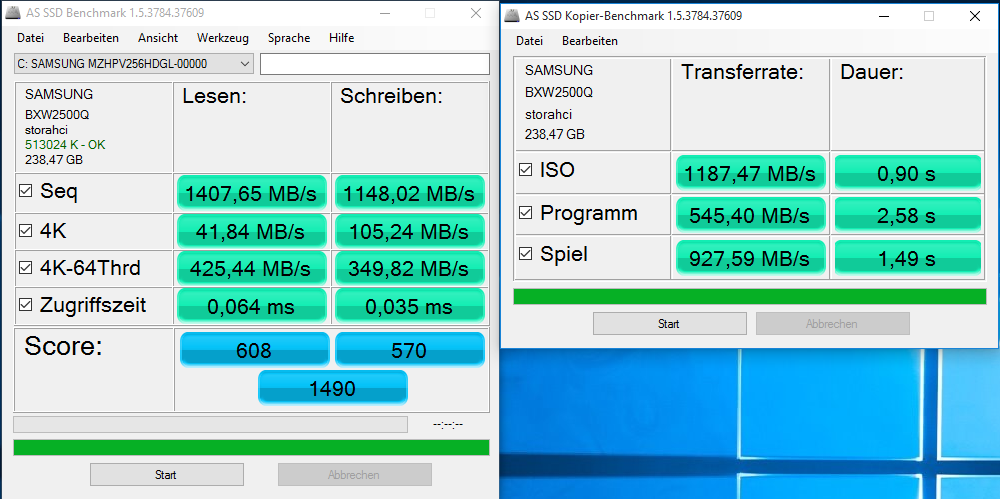Click Start button in Kopier-Benchmark window
Screen dimensions: 1000x499
click(669, 324)
